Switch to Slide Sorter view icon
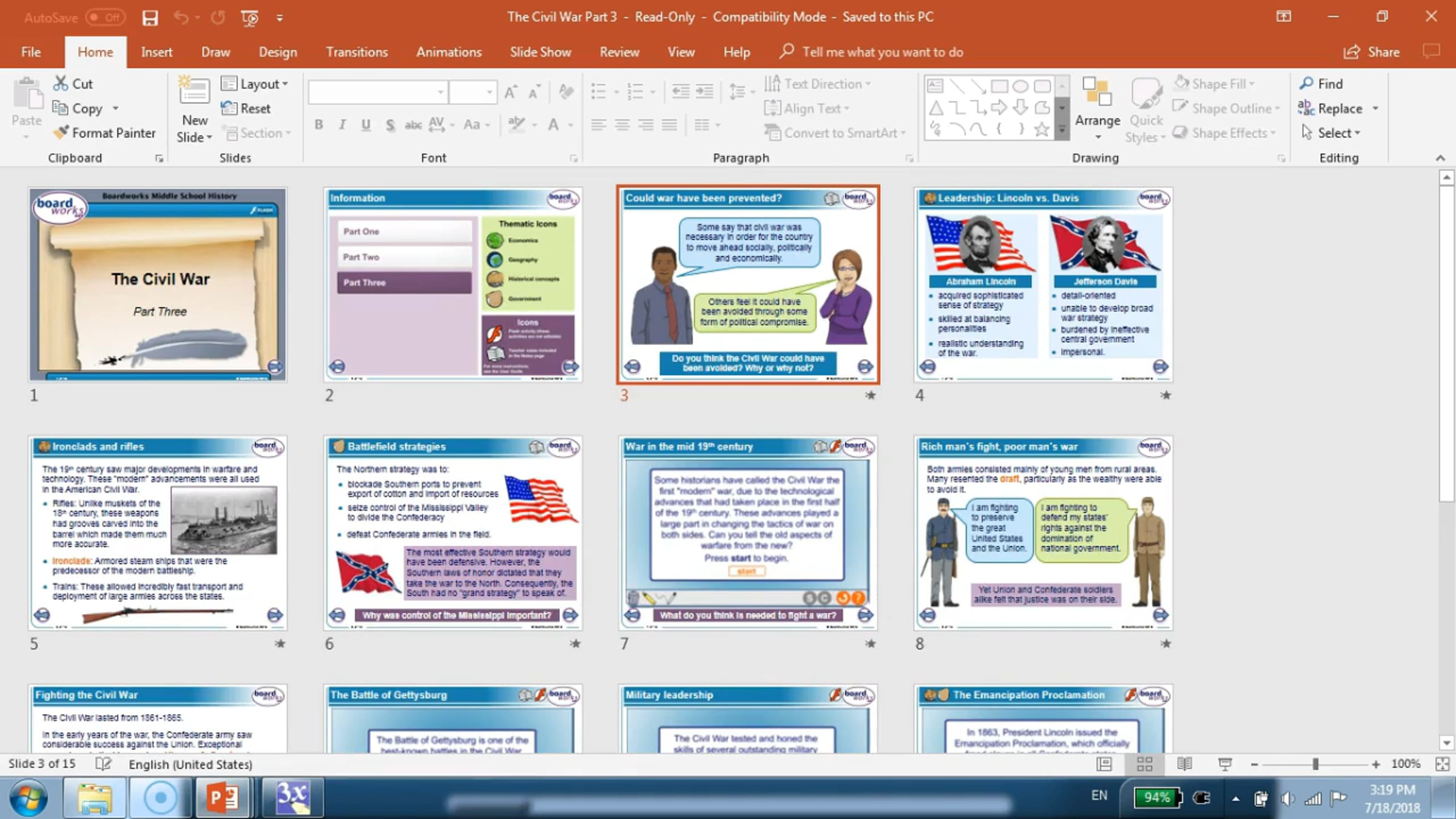This screenshot has height=819, width=1456. pyautogui.click(x=1144, y=764)
